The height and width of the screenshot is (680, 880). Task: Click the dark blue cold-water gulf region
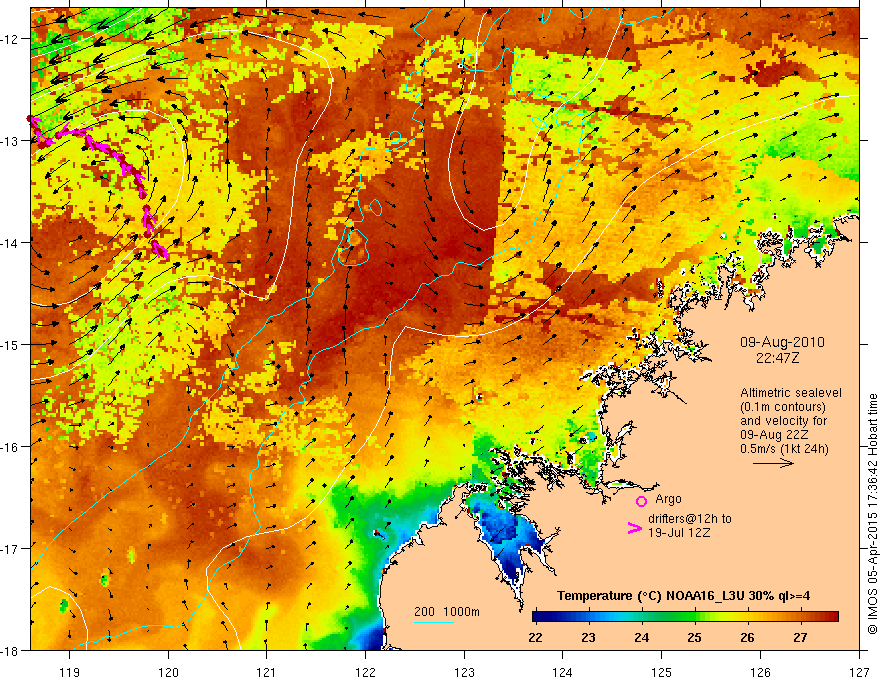(x=507, y=536)
